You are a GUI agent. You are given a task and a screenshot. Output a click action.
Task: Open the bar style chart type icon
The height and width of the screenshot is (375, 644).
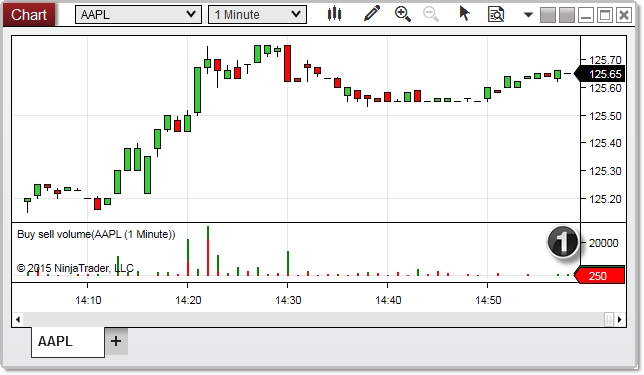coord(335,14)
